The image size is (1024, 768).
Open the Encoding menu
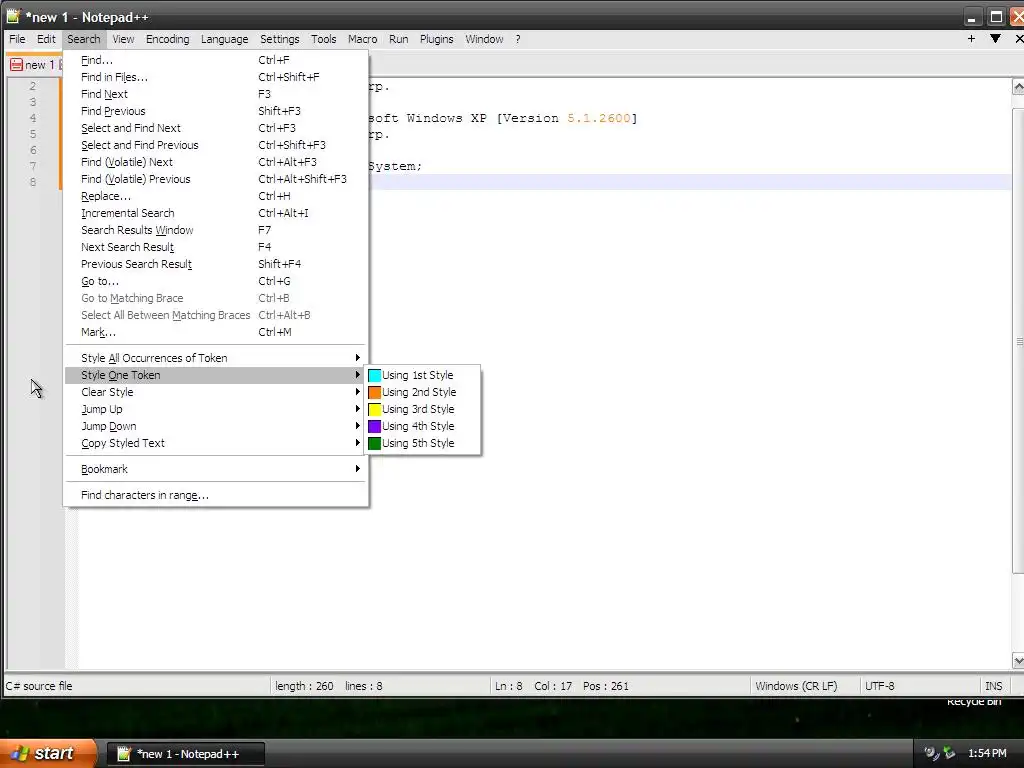coord(167,39)
